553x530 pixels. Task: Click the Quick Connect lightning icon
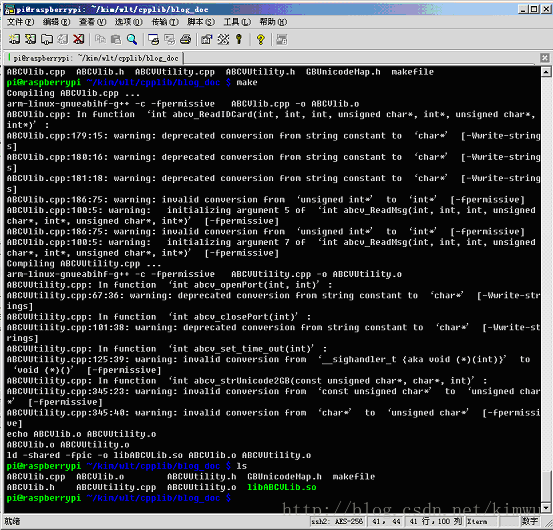tap(31, 39)
